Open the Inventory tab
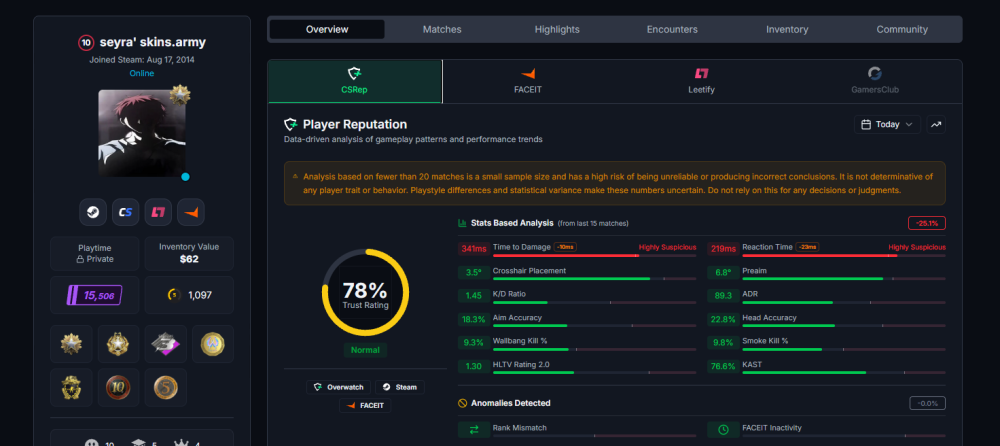This screenshot has height=446, width=1000. [787, 29]
